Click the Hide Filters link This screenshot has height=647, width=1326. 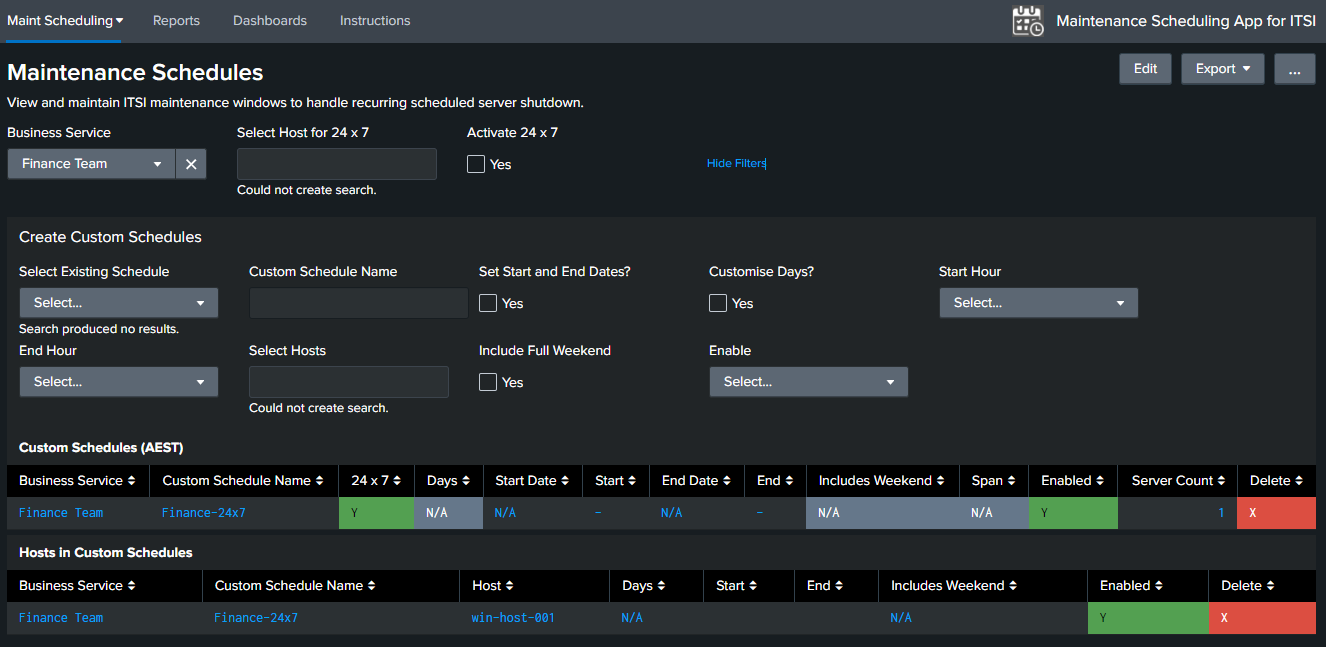(736, 164)
